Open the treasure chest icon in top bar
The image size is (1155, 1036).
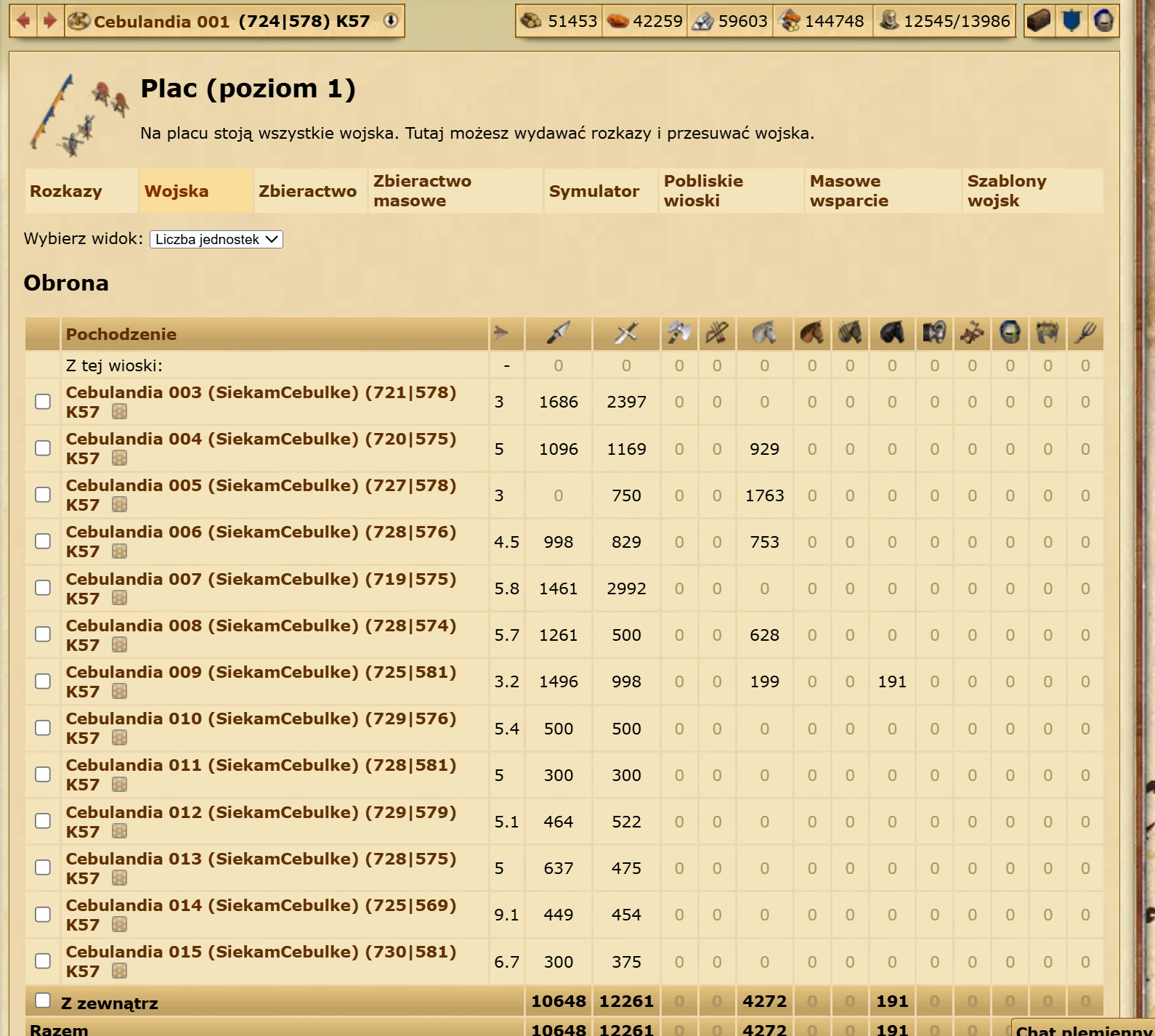pos(1038,21)
